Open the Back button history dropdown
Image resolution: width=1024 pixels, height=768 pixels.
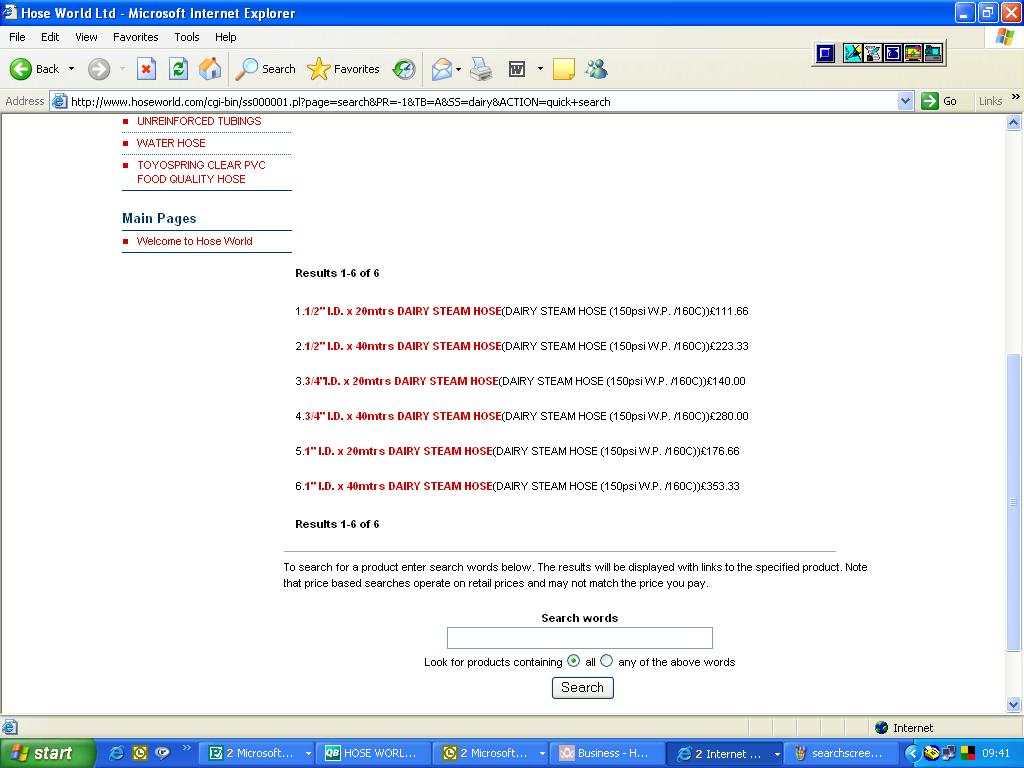pyautogui.click(x=71, y=69)
